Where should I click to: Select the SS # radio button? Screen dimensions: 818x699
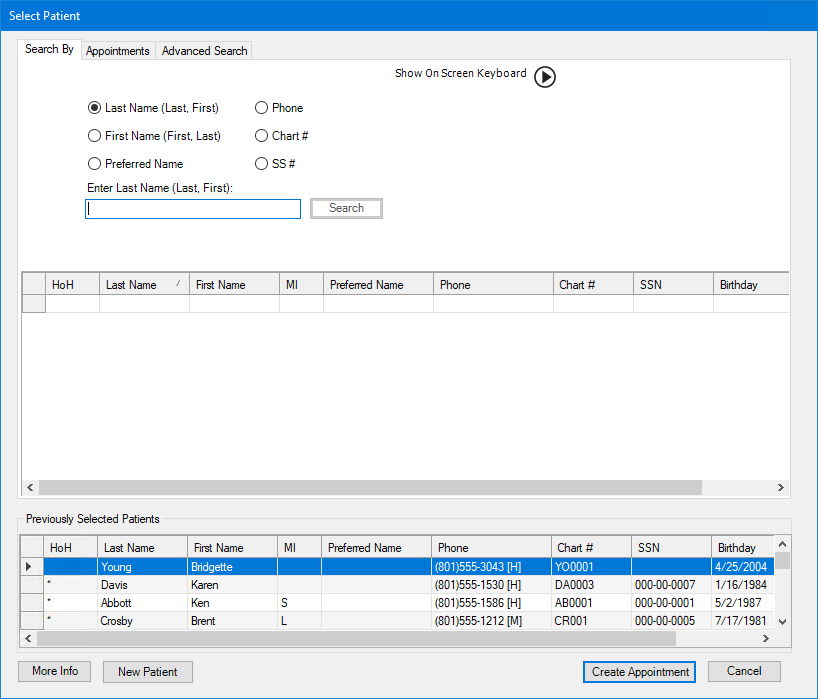pyautogui.click(x=262, y=164)
